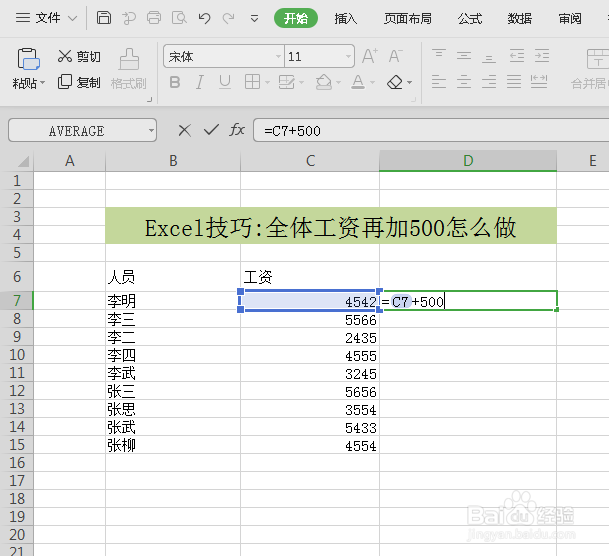Cut selection with 剪切
Viewport: 609px width, 556px height.
pyautogui.click(x=79, y=57)
